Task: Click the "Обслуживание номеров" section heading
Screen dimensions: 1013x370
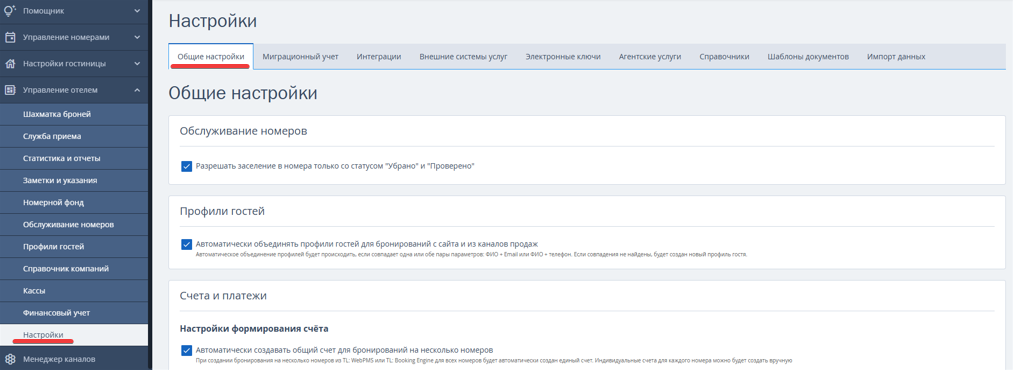Action: click(x=243, y=131)
